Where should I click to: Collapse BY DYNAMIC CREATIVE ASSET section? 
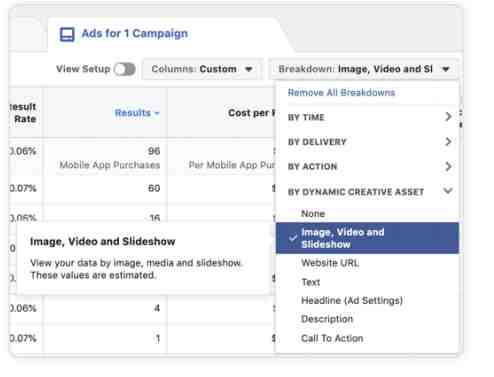(x=448, y=191)
